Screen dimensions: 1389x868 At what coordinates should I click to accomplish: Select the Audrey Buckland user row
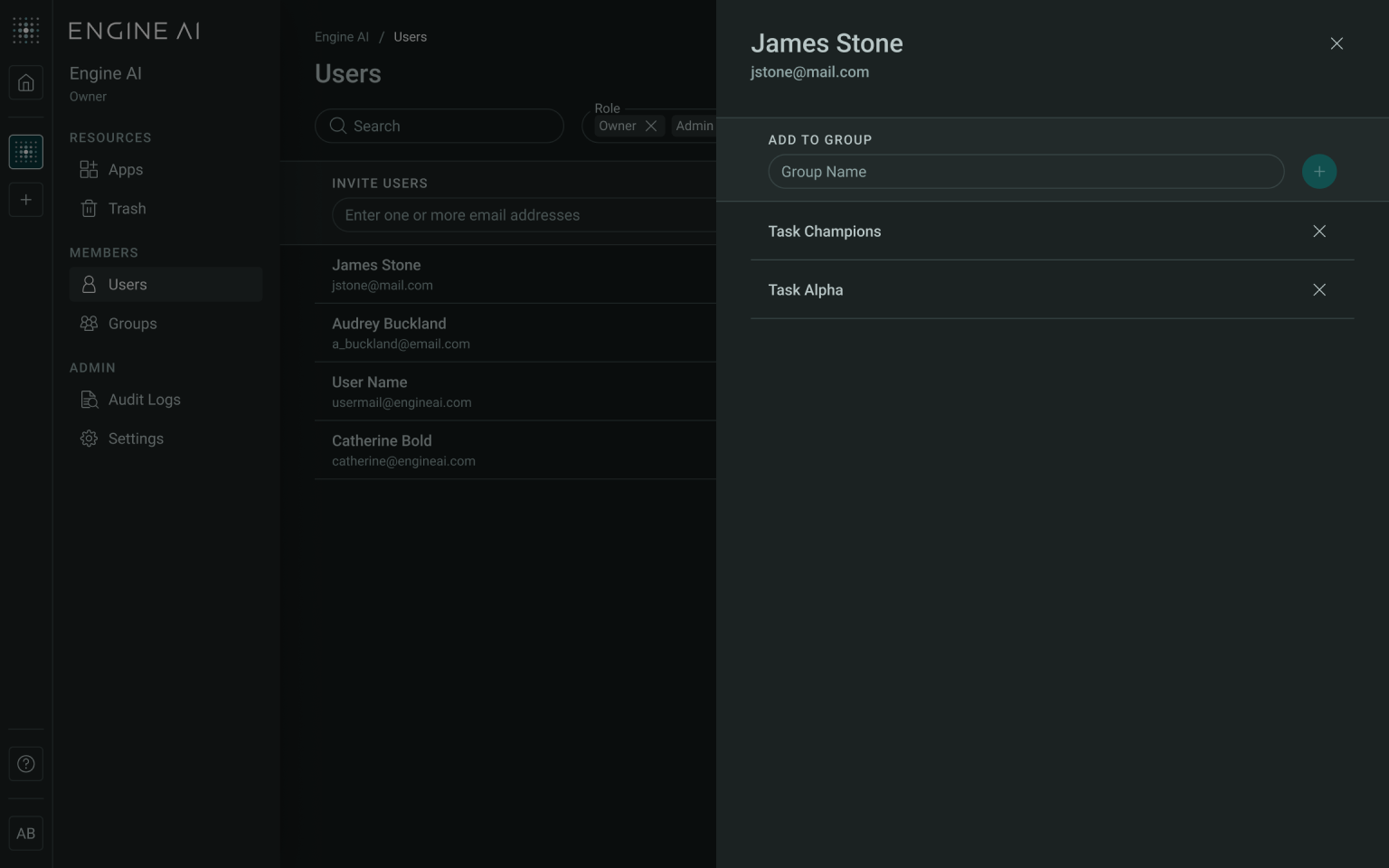[x=515, y=333]
